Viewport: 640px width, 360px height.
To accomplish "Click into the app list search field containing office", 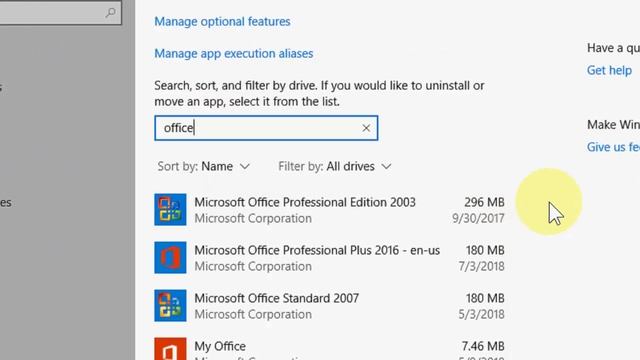I will pos(266,128).
